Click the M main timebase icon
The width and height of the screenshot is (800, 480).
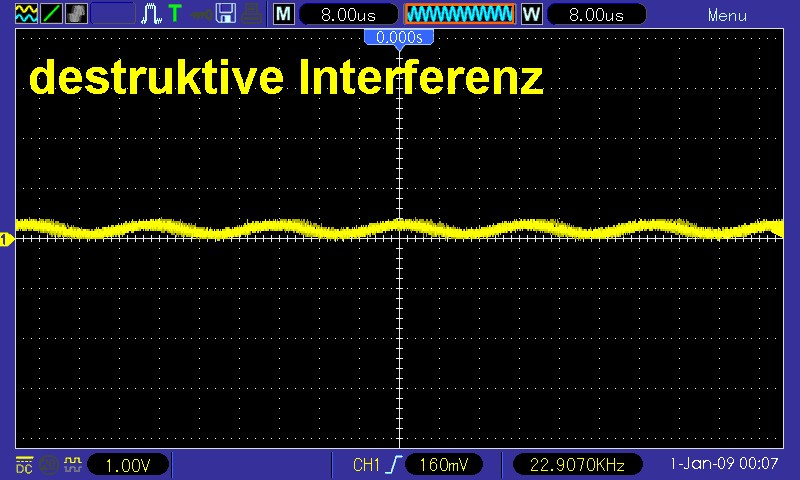click(x=283, y=14)
